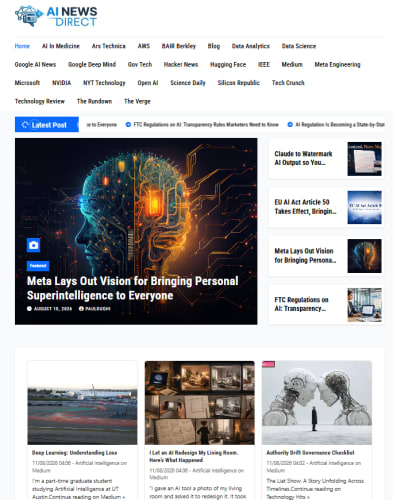Click airport runway image of Deep Learning card

82,403
